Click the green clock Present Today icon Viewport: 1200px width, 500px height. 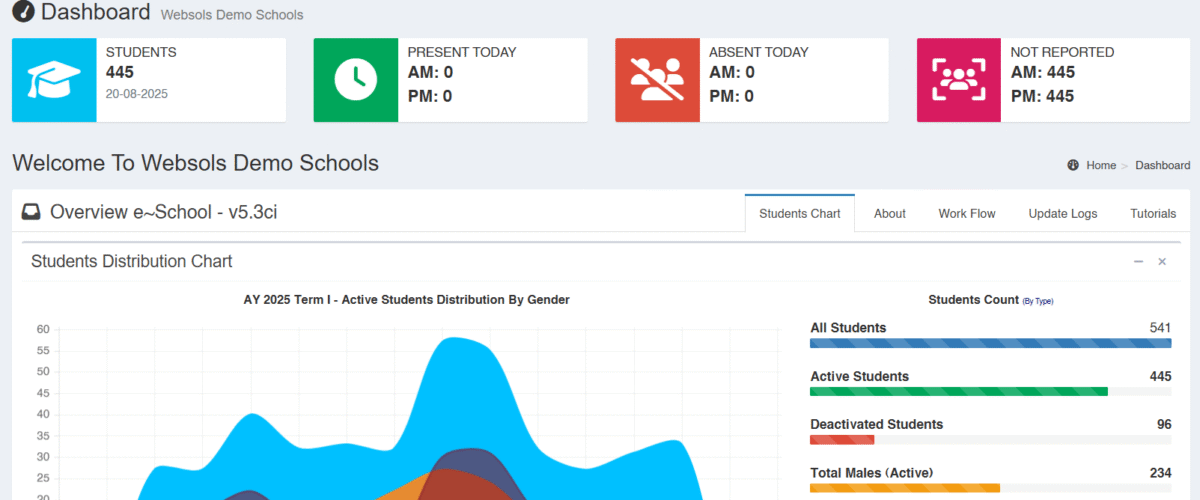(x=355, y=80)
